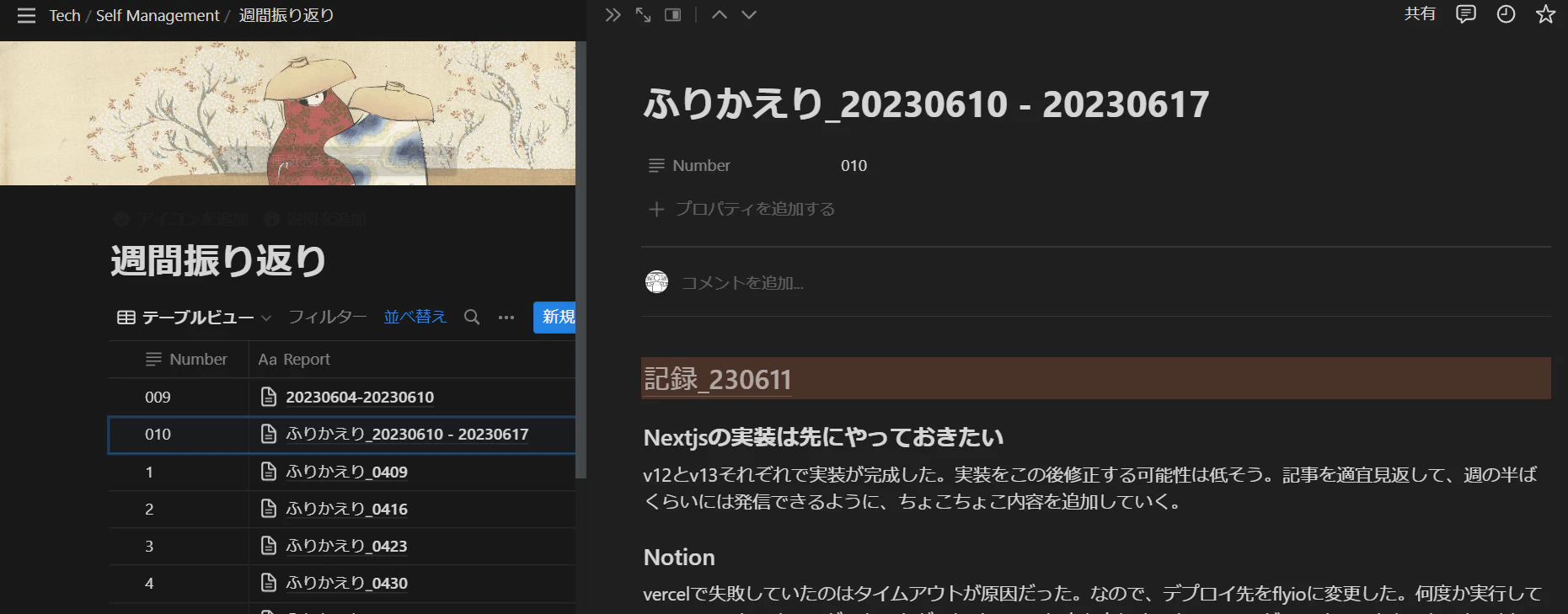This screenshot has width=1568, height=614.
Task: Click the number cell containing 4
Action: [179, 583]
